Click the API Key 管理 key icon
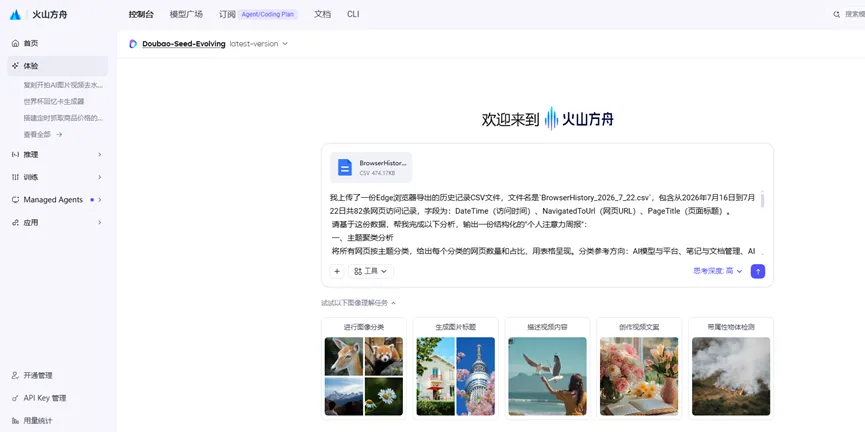 tap(15, 398)
